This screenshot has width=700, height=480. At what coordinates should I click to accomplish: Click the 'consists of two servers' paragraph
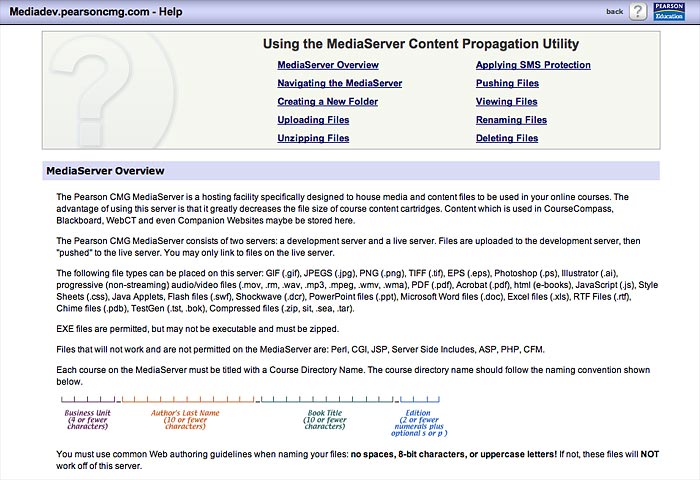(x=348, y=247)
